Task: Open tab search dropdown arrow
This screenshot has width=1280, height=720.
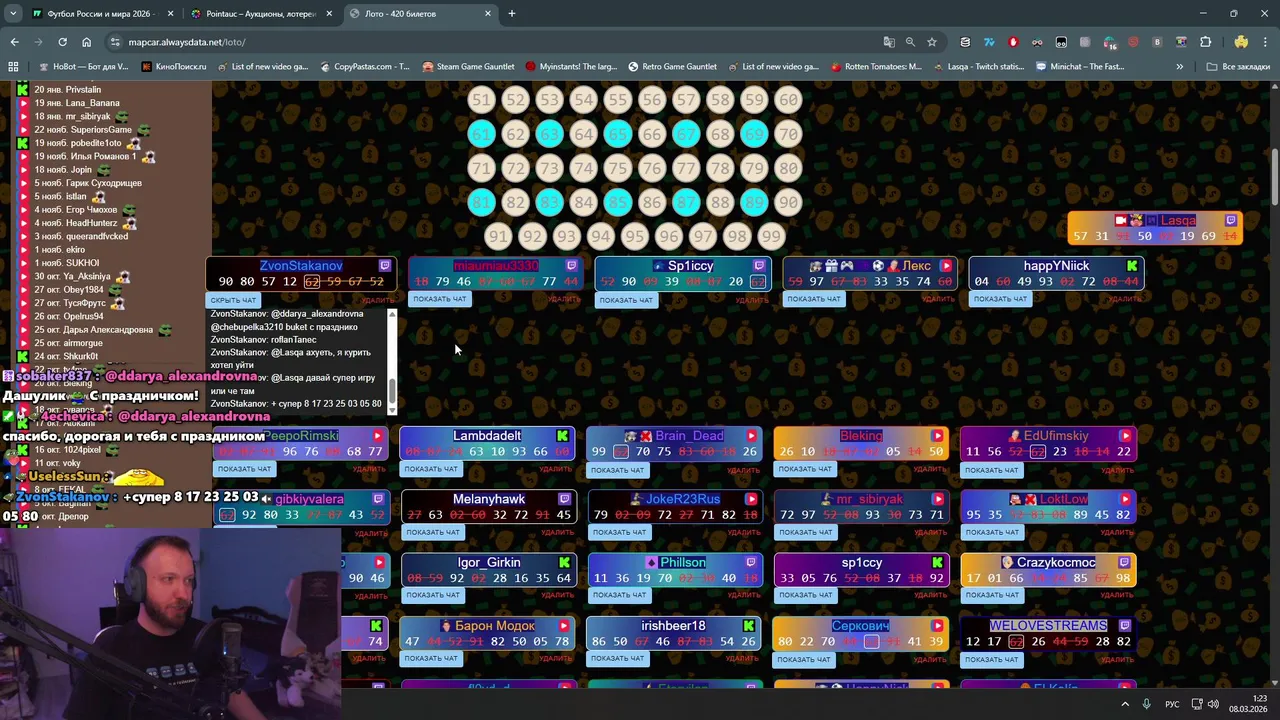Action: tap(13, 14)
